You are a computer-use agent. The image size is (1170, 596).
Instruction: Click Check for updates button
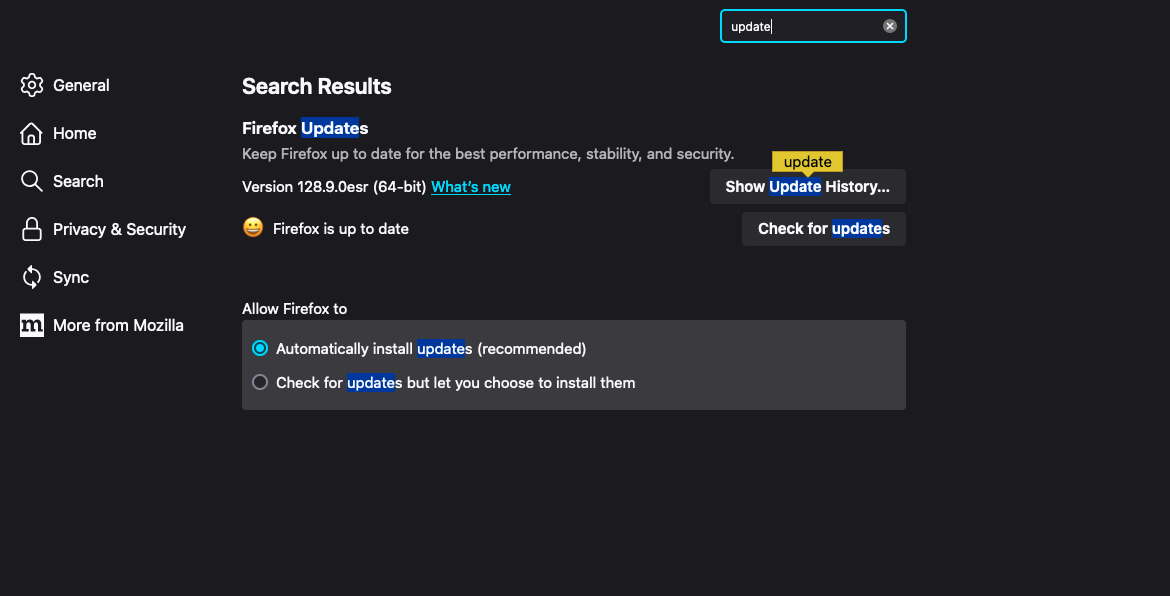[824, 229]
